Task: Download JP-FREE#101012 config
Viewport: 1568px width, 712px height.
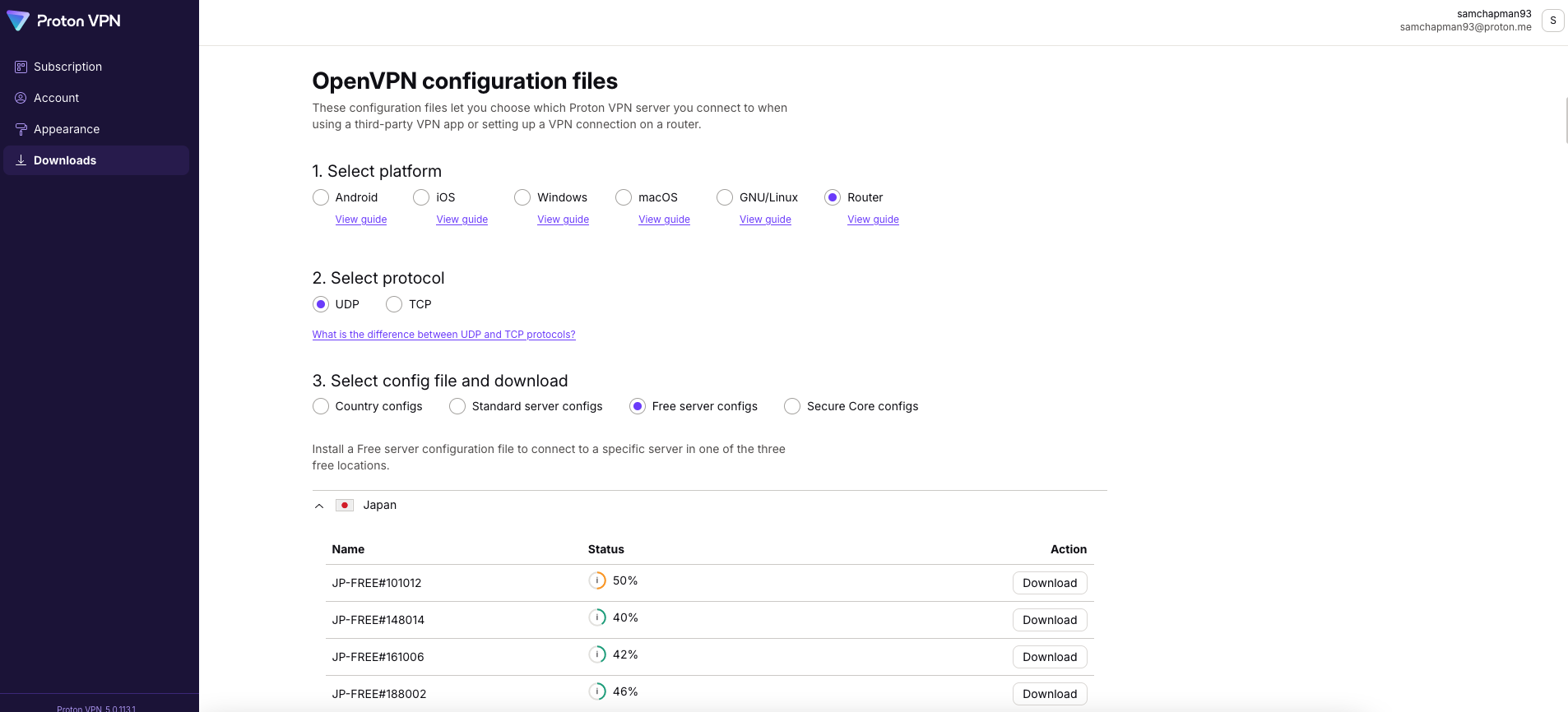Action: (1050, 583)
